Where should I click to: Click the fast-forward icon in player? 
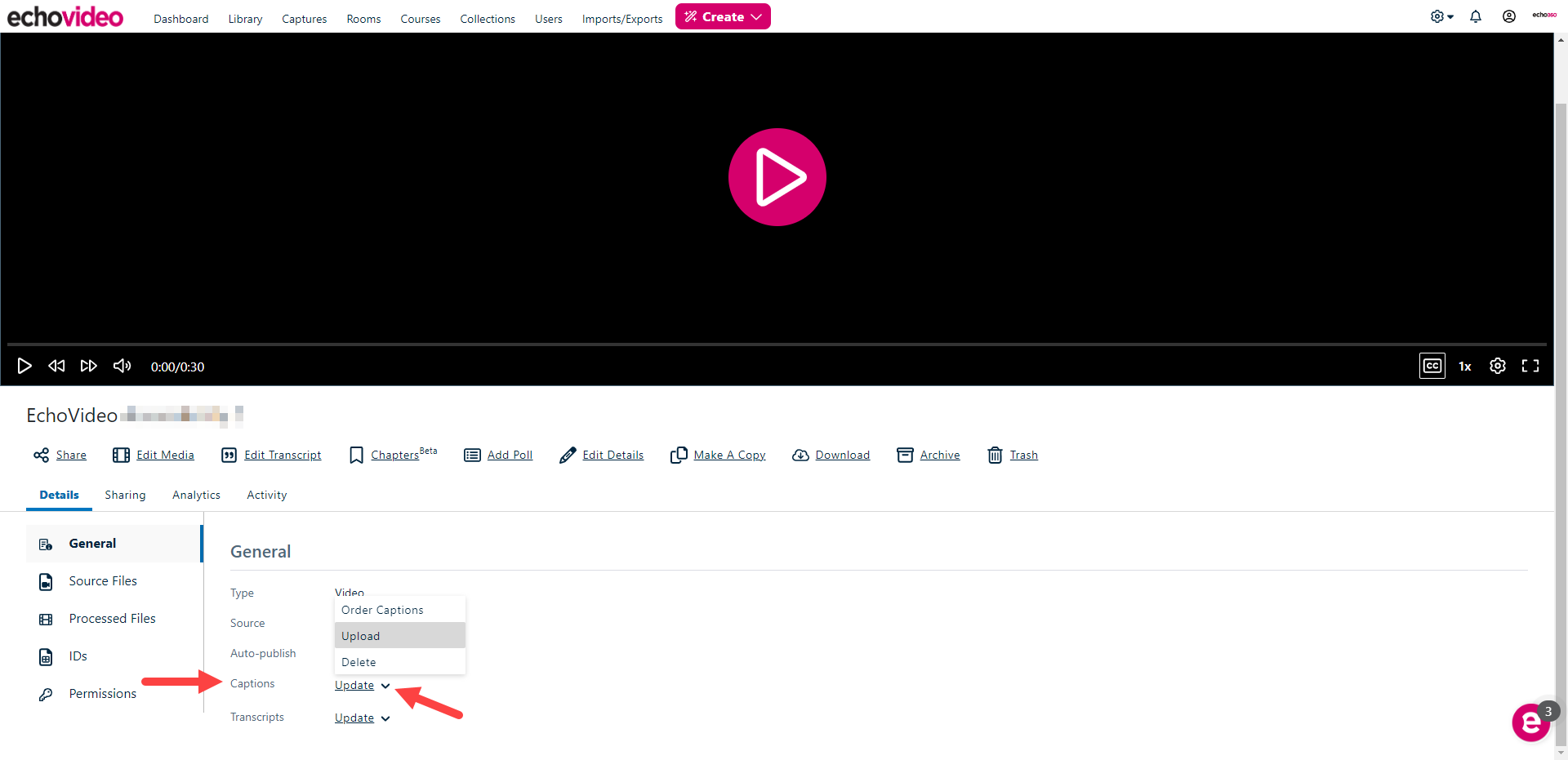(89, 366)
